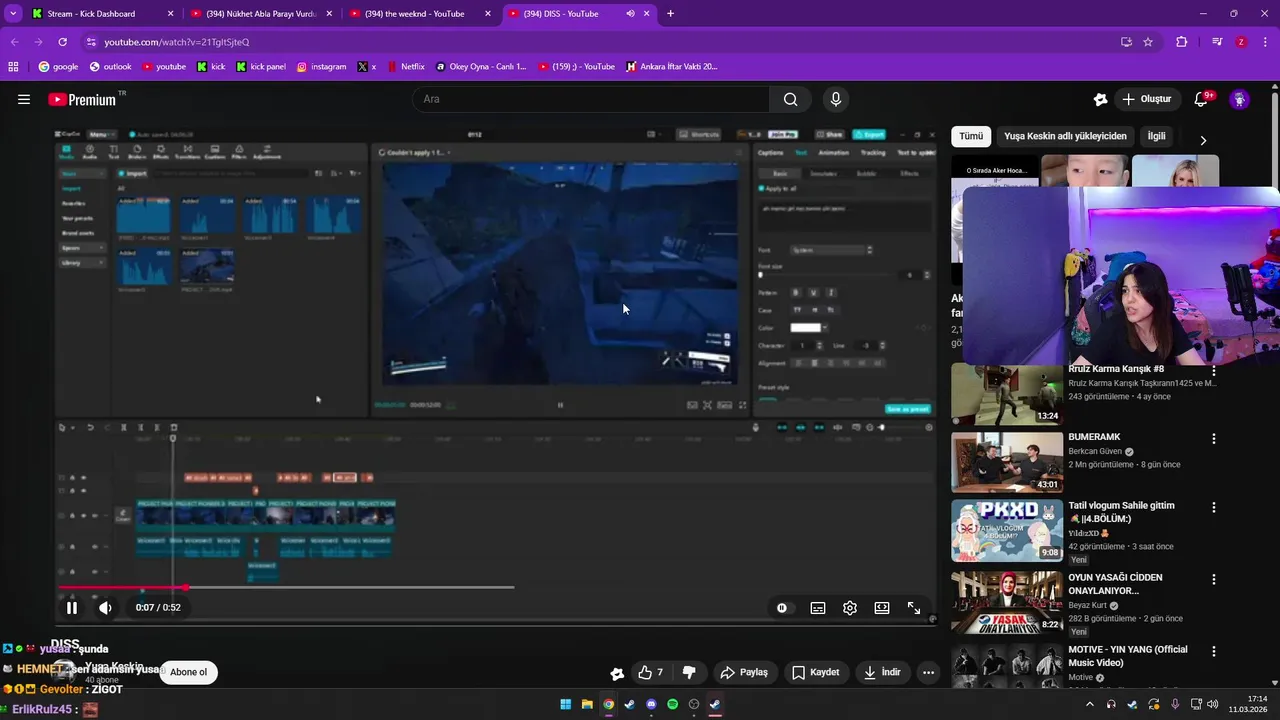Screen dimensions: 1280x720
Task: Click the Oluştur button
Action: pyautogui.click(x=1146, y=99)
